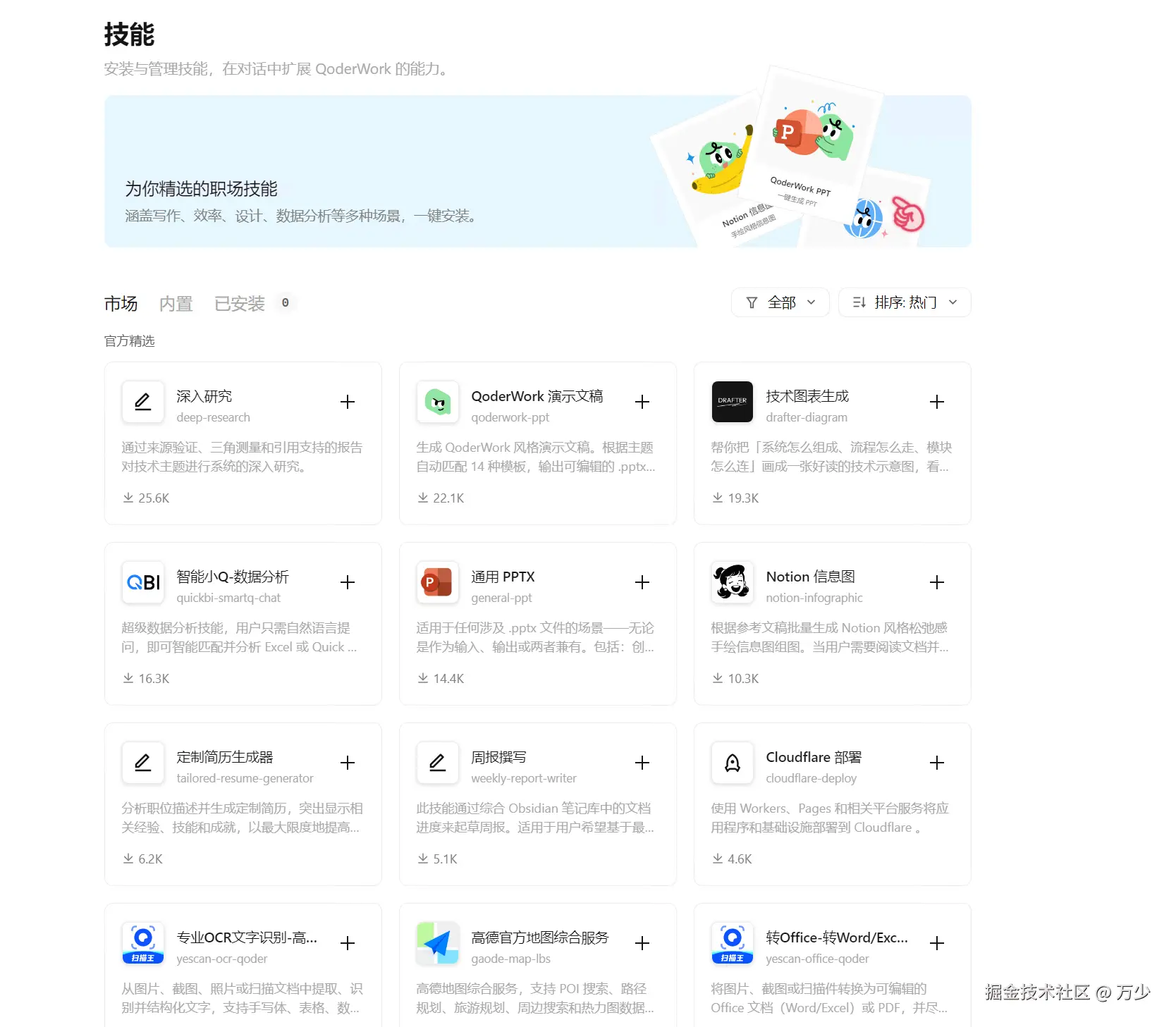
Task: Click the cloudflare-deploy identifier text
Action: 811,778
